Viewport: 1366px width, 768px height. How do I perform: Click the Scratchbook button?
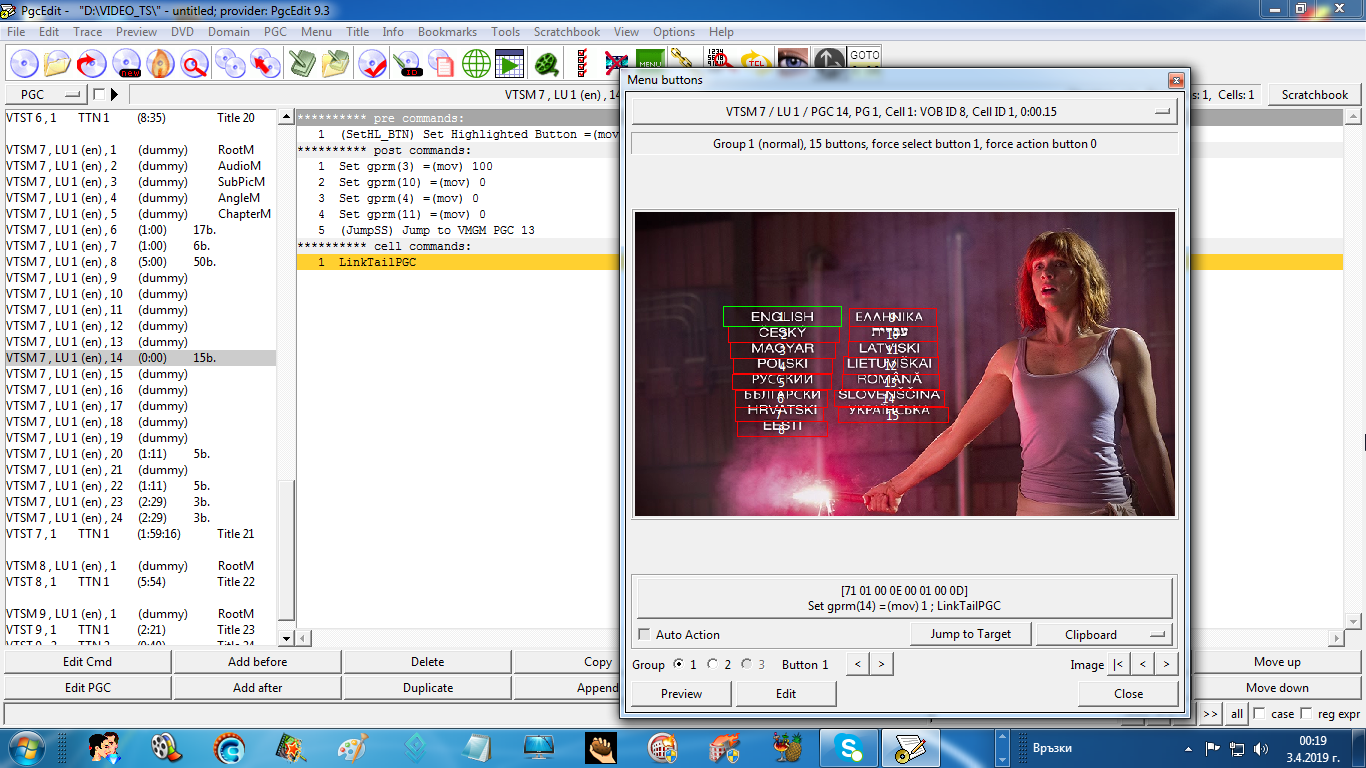point(1315,94)
